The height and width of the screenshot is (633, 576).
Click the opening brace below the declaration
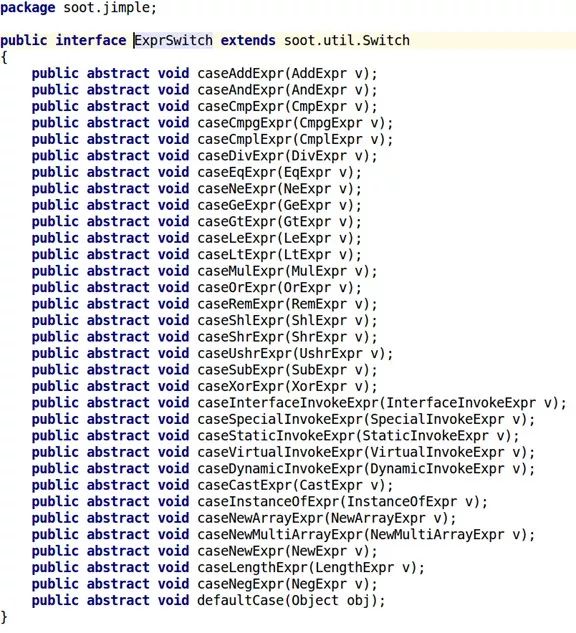point(4,57)
